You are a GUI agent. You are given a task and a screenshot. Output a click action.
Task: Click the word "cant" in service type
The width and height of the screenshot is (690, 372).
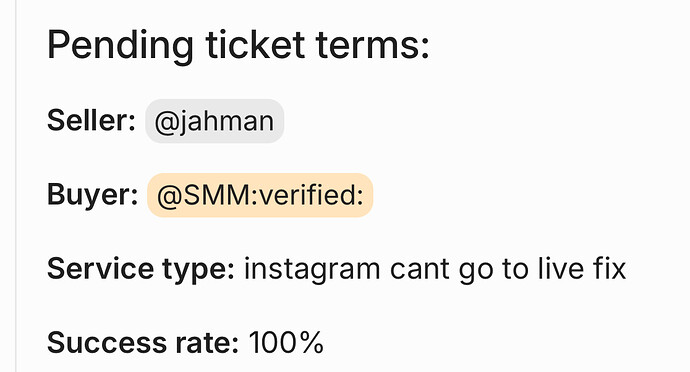point(420,270)
